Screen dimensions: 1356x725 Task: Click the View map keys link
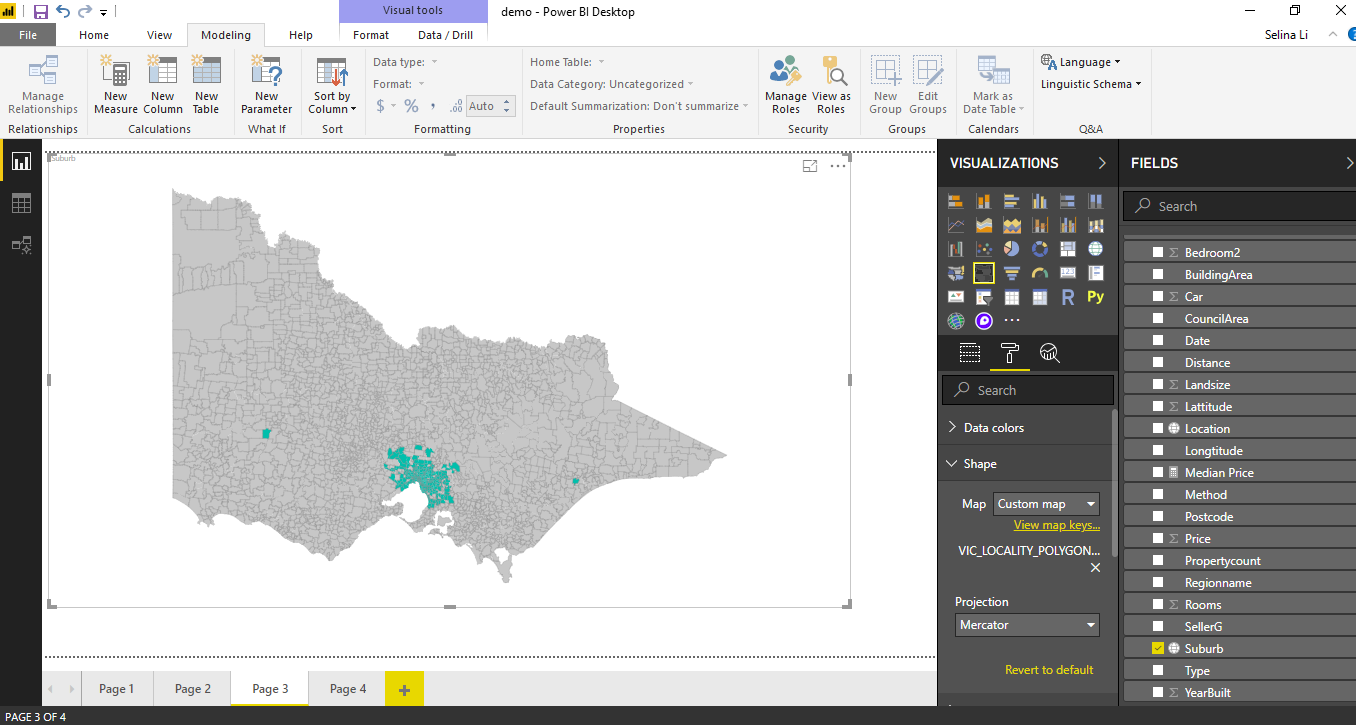point(1056,524)
